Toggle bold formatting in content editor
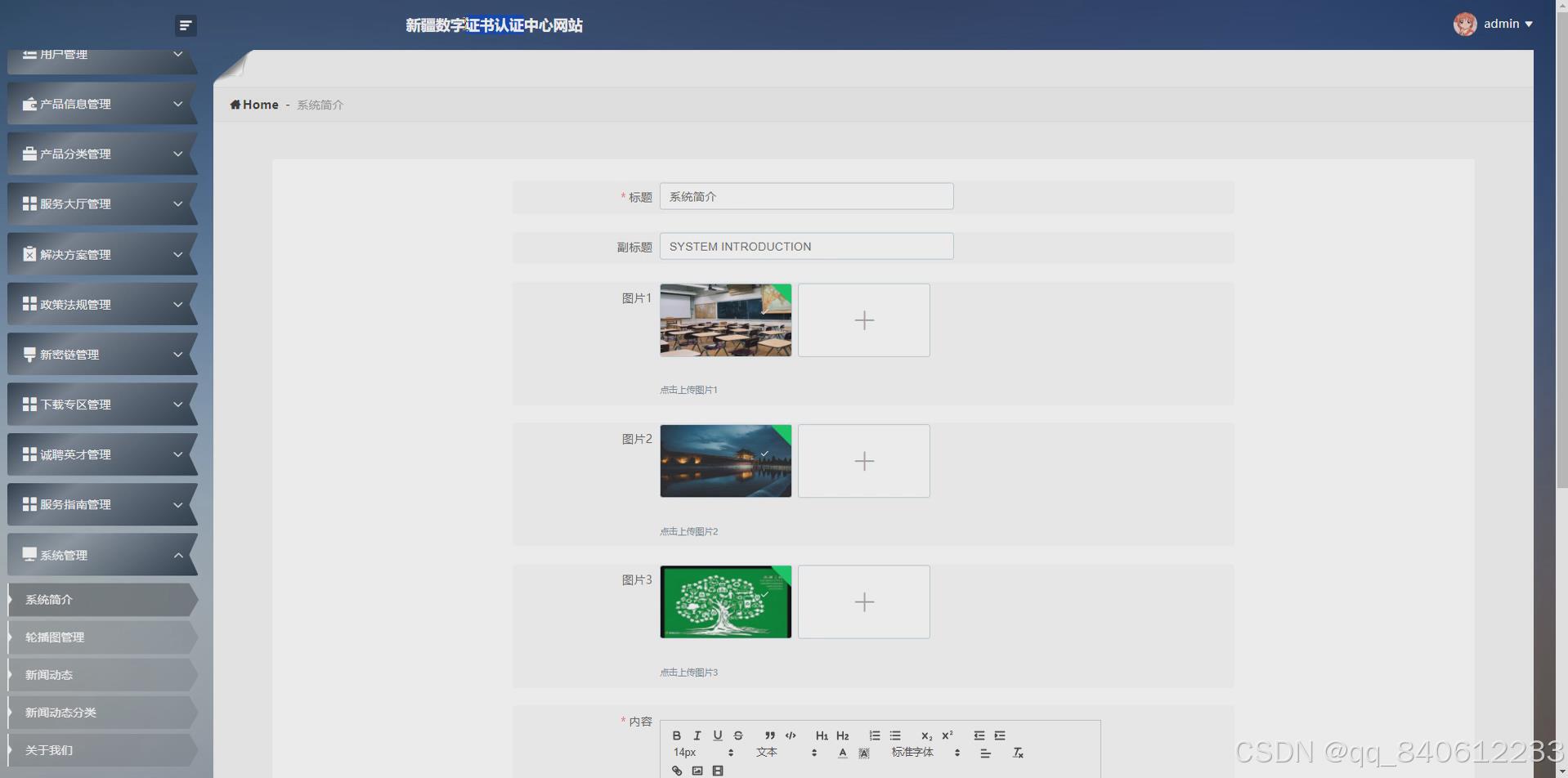This screenshot has width=1568, height=778. point(678,736)
